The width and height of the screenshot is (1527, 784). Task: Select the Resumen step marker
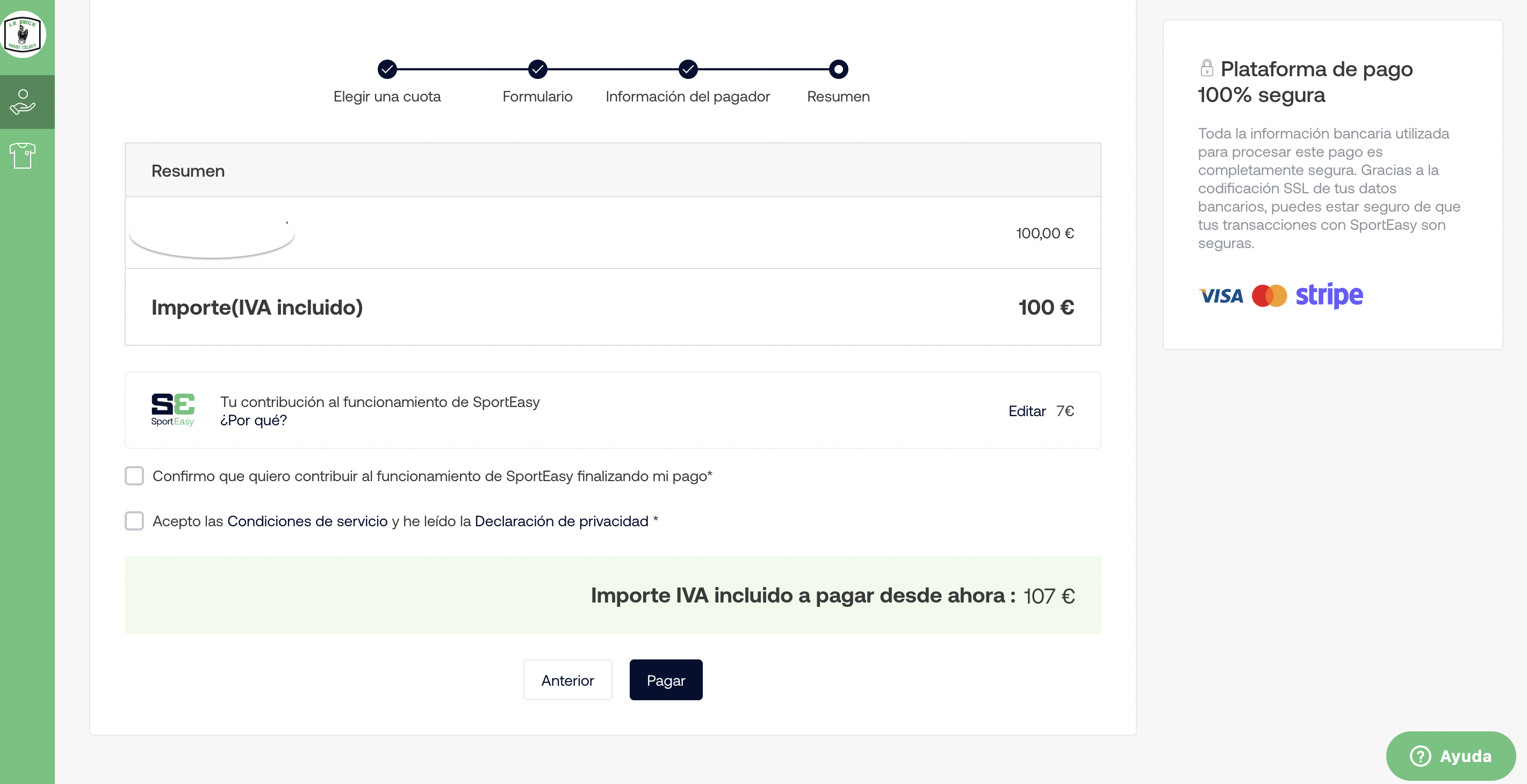(838, 69)
